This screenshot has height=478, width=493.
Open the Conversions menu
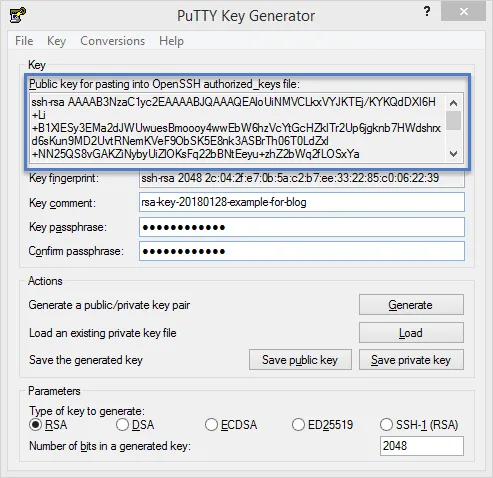113,41
